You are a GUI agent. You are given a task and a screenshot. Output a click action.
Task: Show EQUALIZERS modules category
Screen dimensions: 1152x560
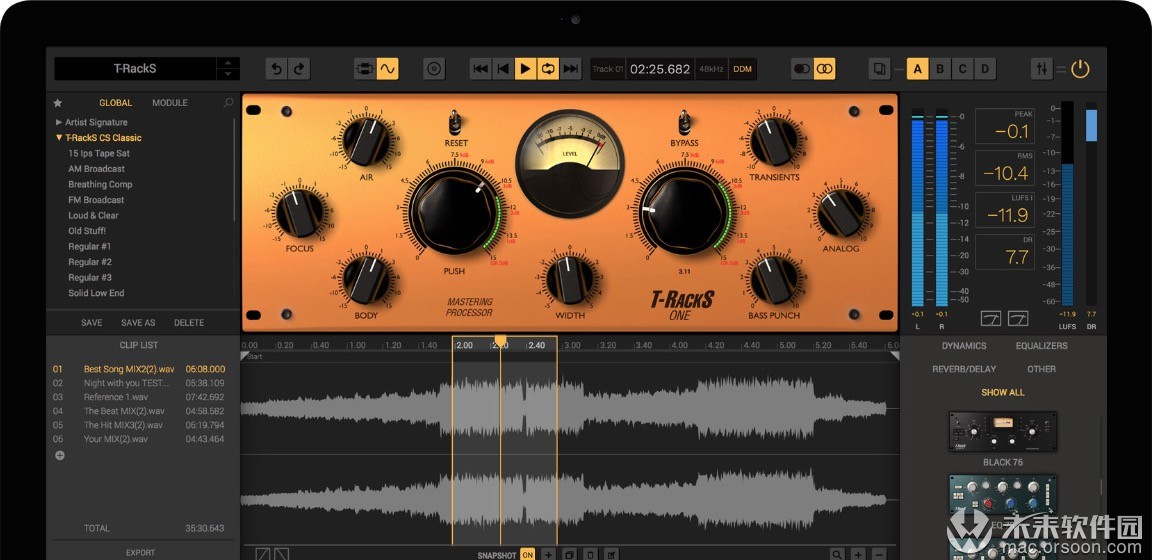coord(1041,345)
